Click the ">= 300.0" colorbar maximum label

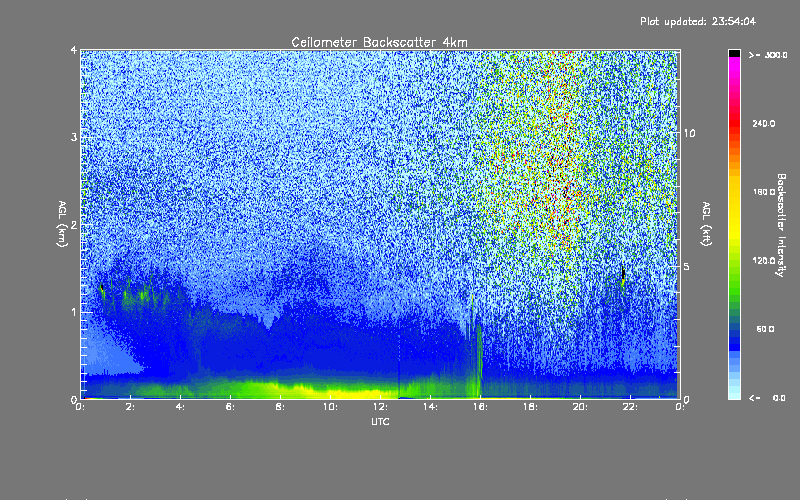(768, 55)
